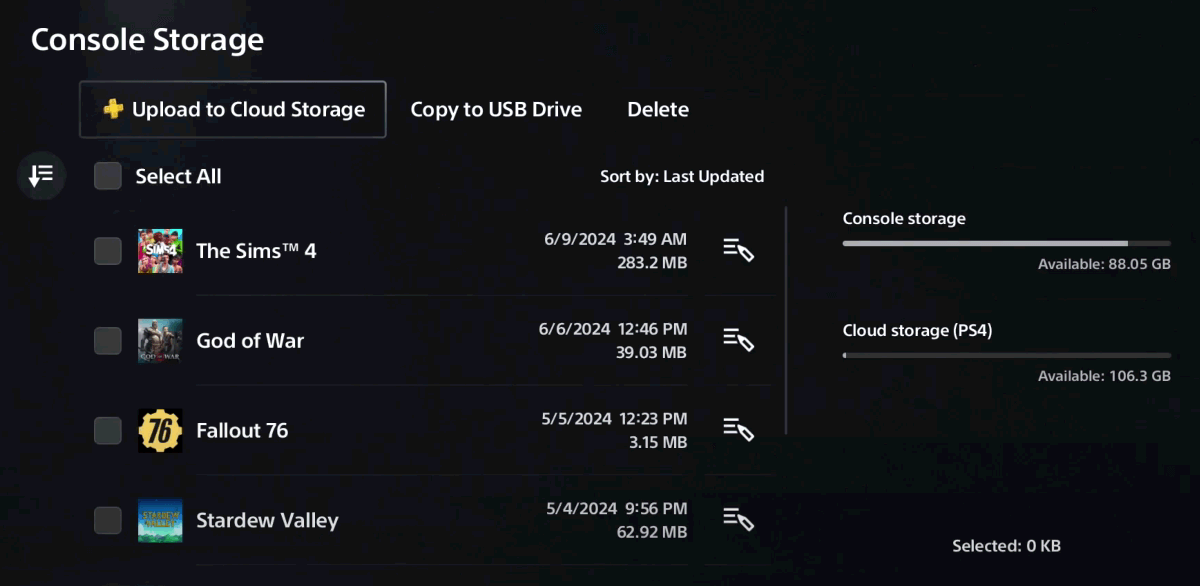The height and width of the screenshot is (586, 1200).
Task: Open the edit list icon for Fallout 76
Action: (x=738, y=430)
